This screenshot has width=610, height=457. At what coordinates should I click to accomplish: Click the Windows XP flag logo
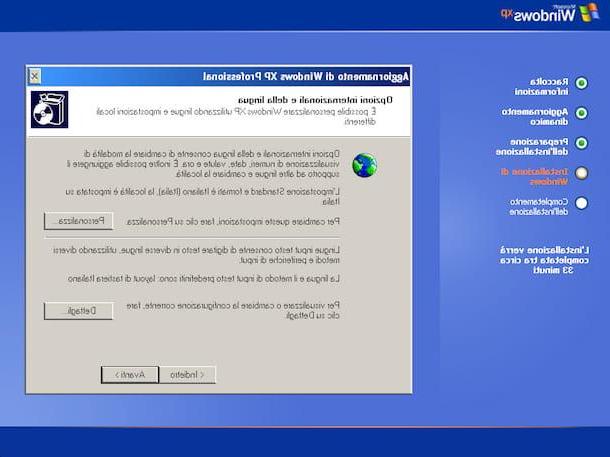589,13
